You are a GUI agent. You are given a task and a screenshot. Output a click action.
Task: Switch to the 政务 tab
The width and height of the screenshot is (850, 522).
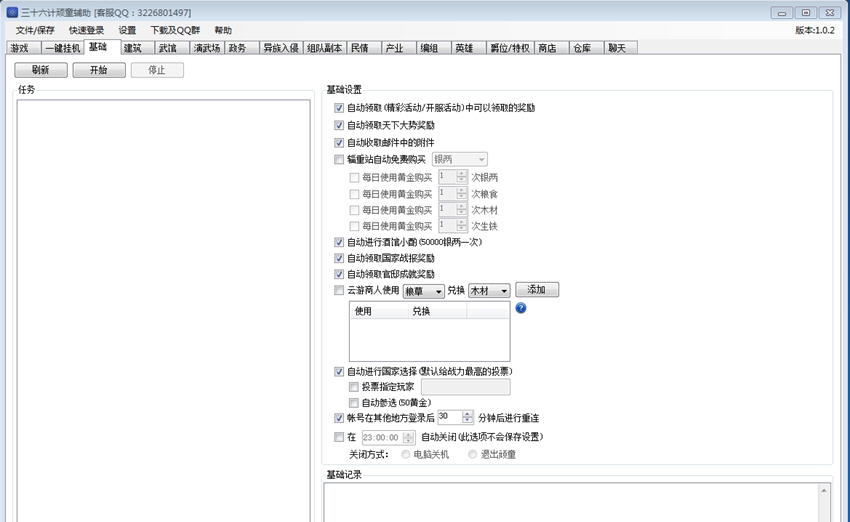coord(242,48)
